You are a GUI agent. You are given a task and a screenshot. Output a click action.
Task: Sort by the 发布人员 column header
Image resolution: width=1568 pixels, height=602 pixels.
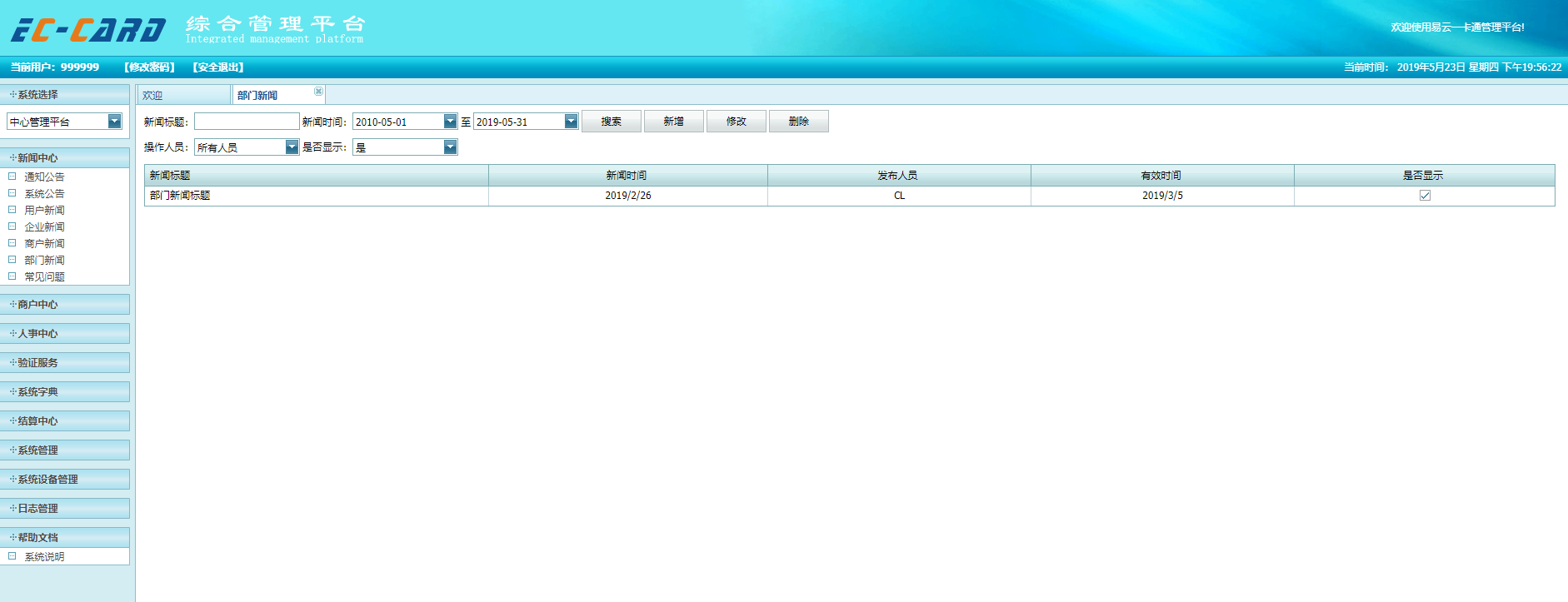(x=899, y=175)
